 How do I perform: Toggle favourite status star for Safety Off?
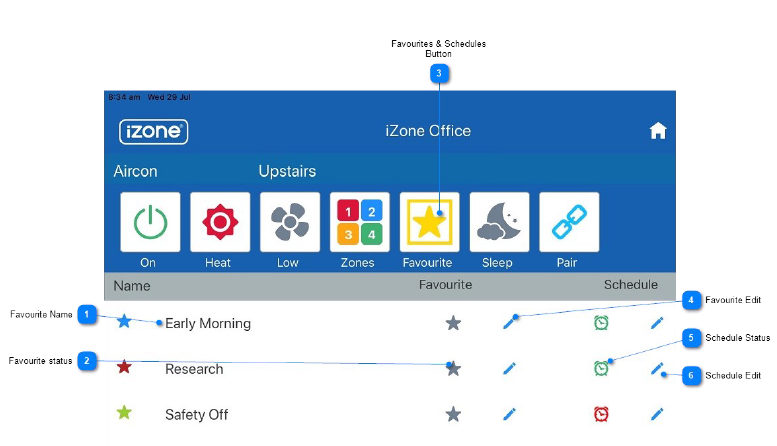point(453,414)
